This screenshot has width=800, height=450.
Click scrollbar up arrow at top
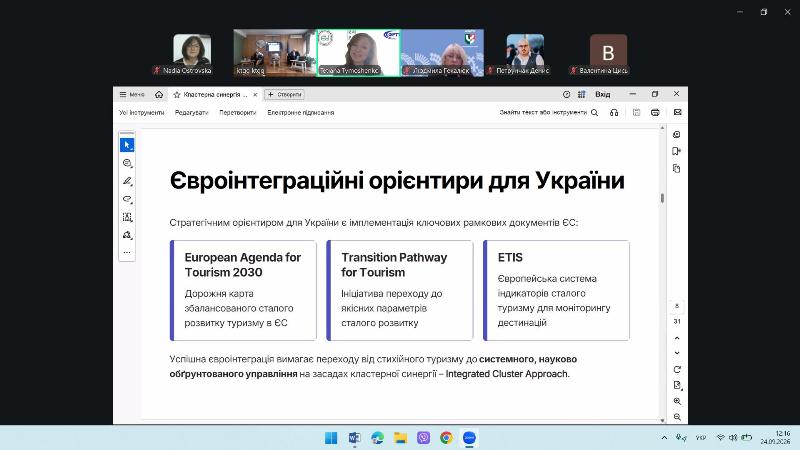662,128
